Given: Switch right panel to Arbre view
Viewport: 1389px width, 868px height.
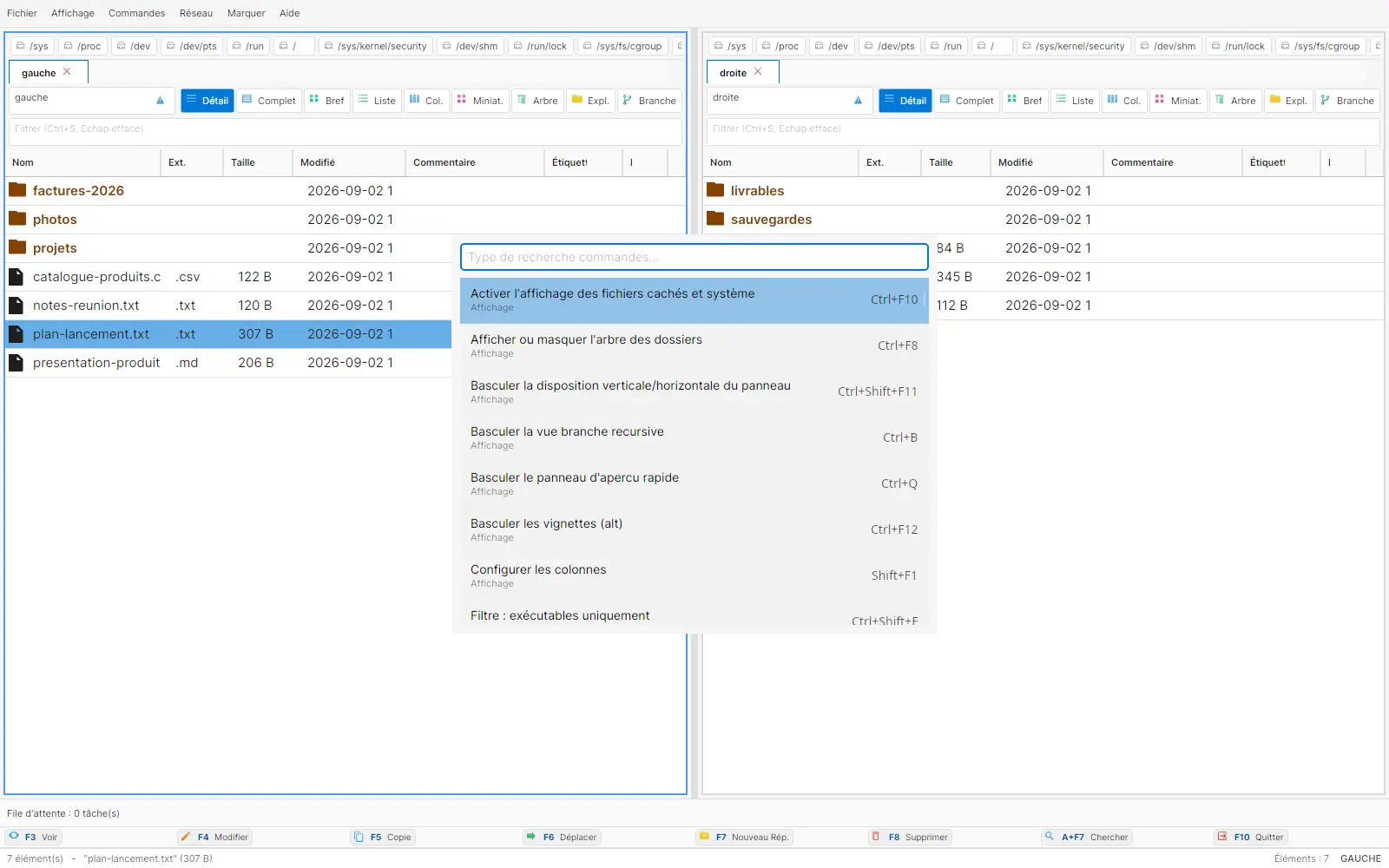Looking at the screenshot, I should point(1235,101).
